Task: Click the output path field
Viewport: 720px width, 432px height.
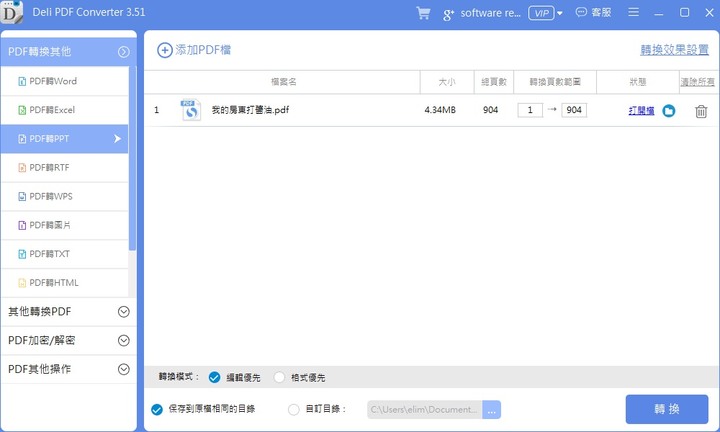Action: (425, 410)
